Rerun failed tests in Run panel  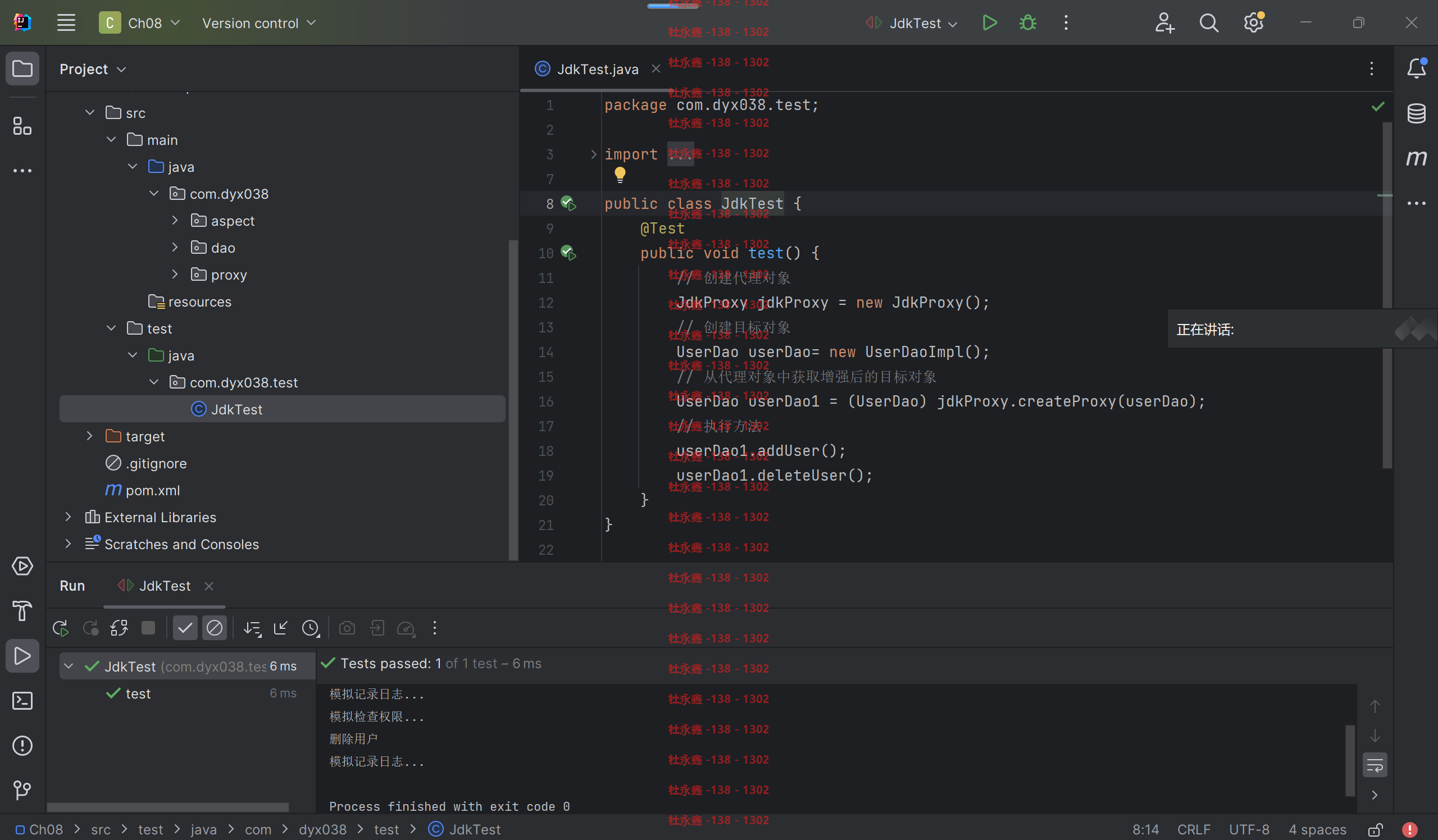[90, 628]
